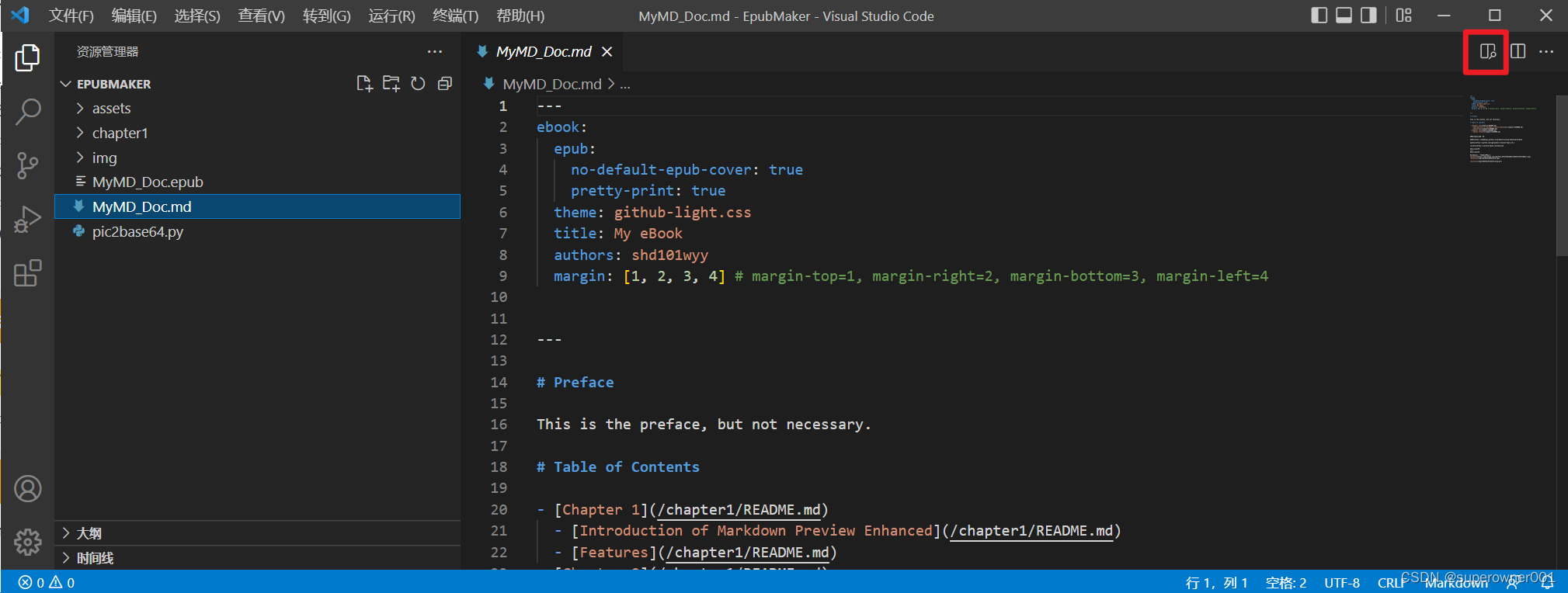The image size is (1568, 593).
Task: Open Markdown preview to the side
Action: (1487, 52)
